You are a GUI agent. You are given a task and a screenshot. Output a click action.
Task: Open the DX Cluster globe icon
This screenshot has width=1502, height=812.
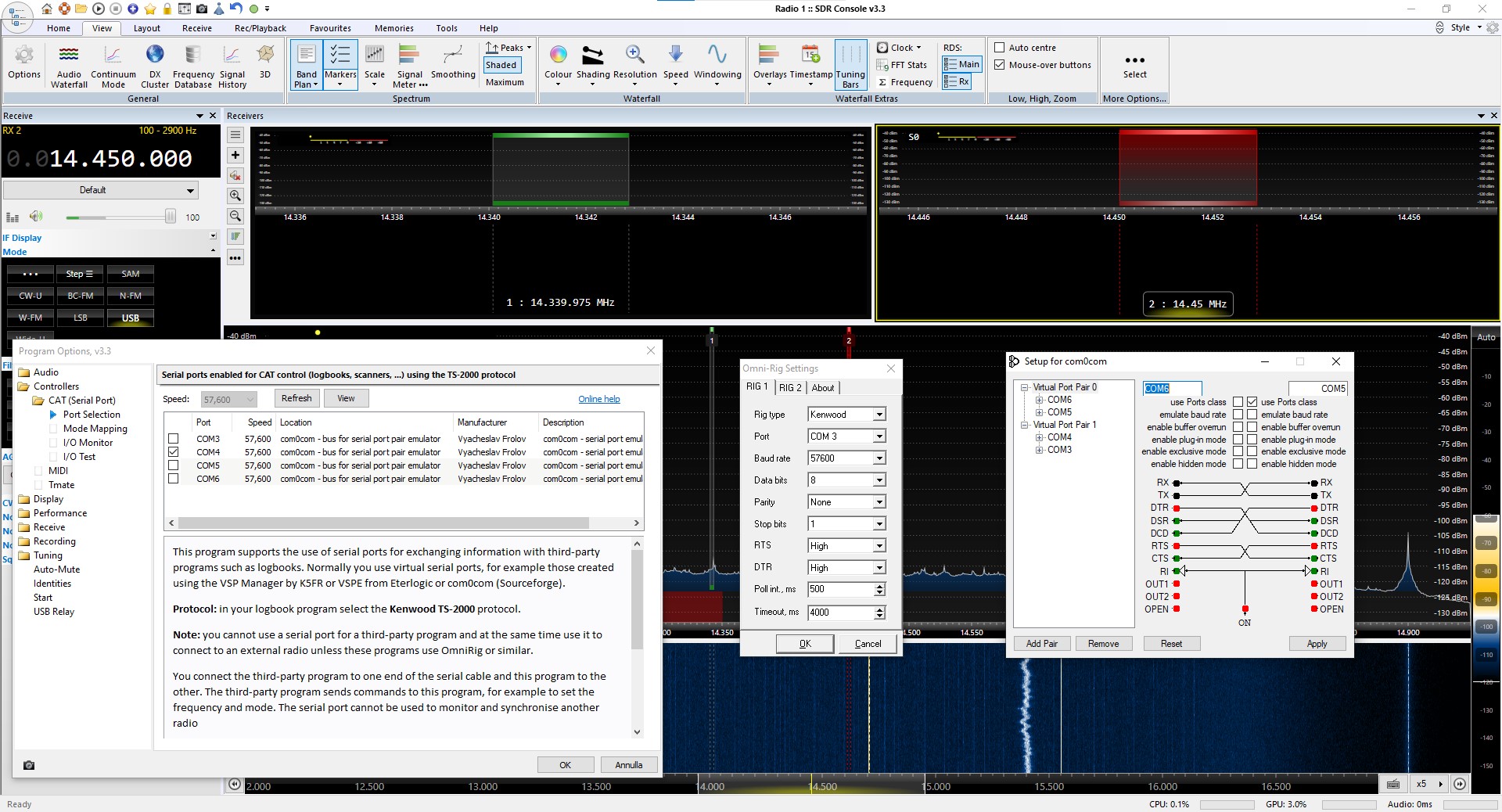(x=155, y=55)
